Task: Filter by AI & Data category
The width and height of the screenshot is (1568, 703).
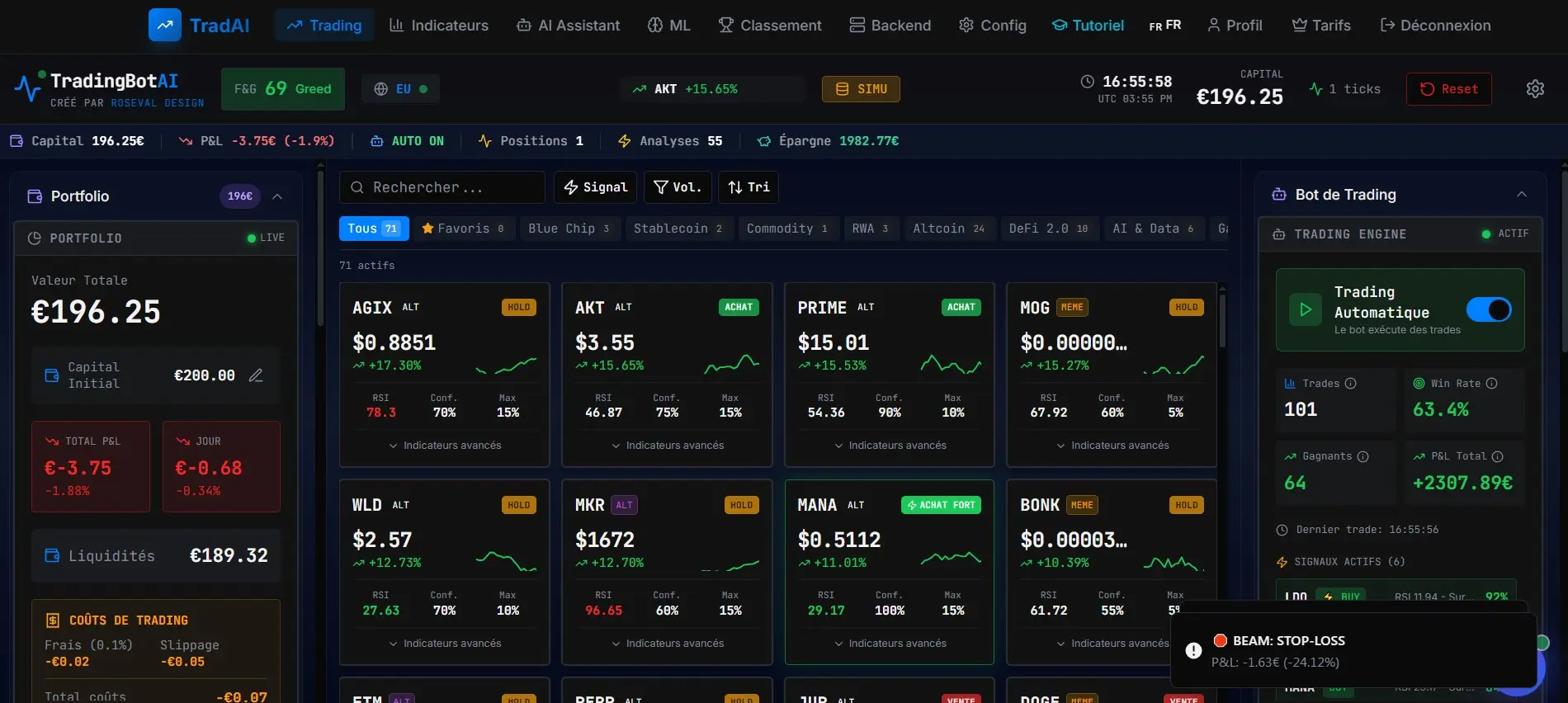Action: click(x=1154, y=229)
